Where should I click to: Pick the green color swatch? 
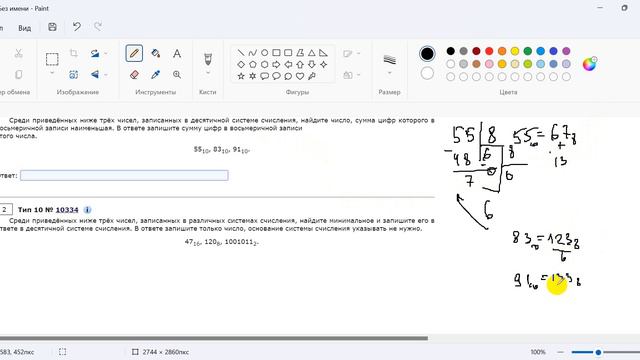click(528, 51)
